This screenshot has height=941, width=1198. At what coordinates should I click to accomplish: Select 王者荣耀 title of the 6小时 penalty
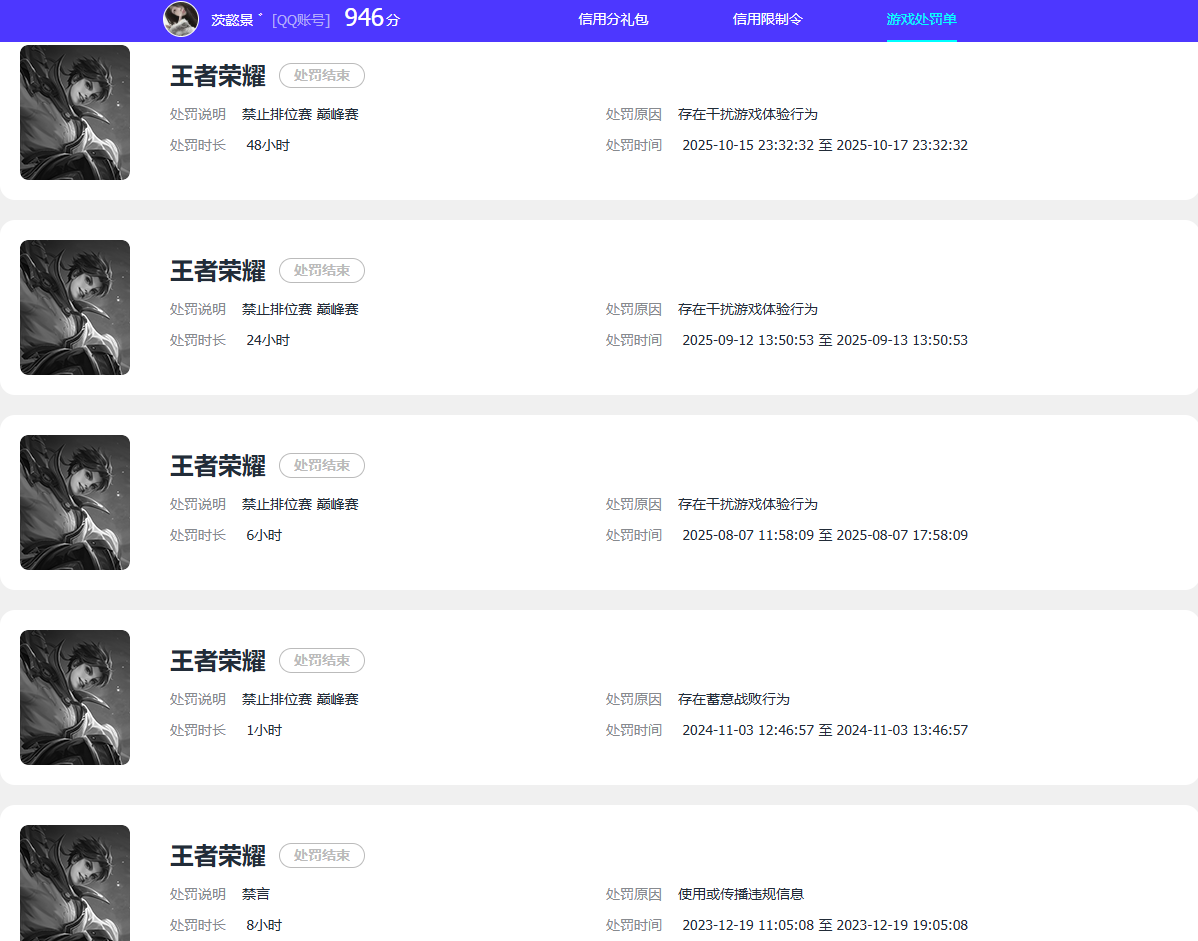click(218, 465)
